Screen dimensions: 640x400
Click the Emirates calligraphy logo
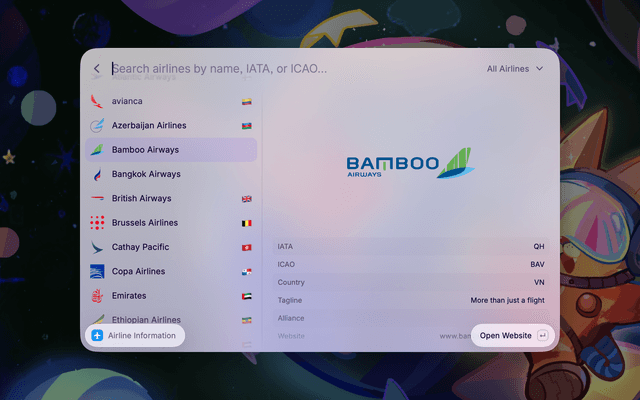click(97, 296)
